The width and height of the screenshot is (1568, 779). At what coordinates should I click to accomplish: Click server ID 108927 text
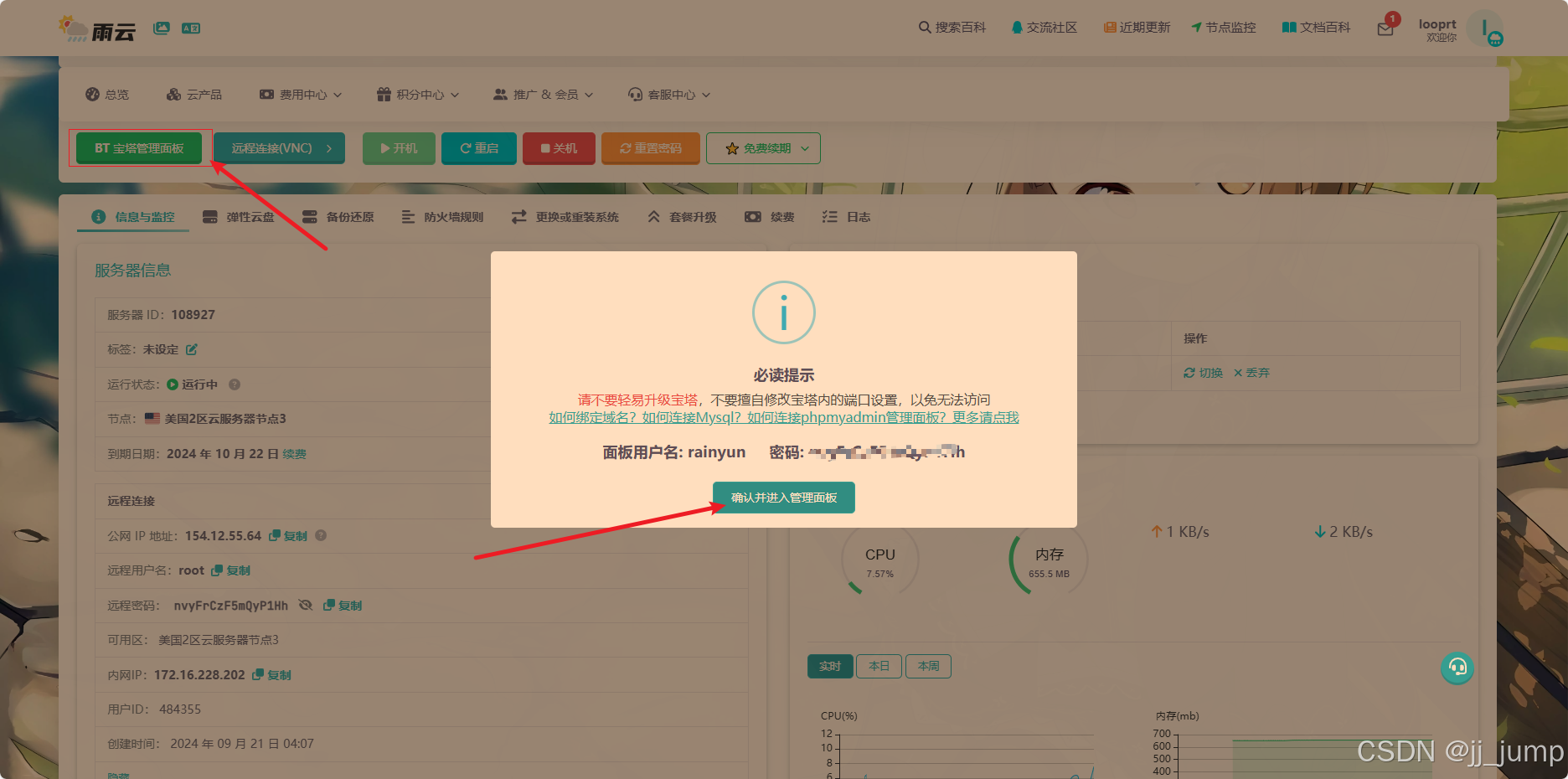[x=193, y=315]
